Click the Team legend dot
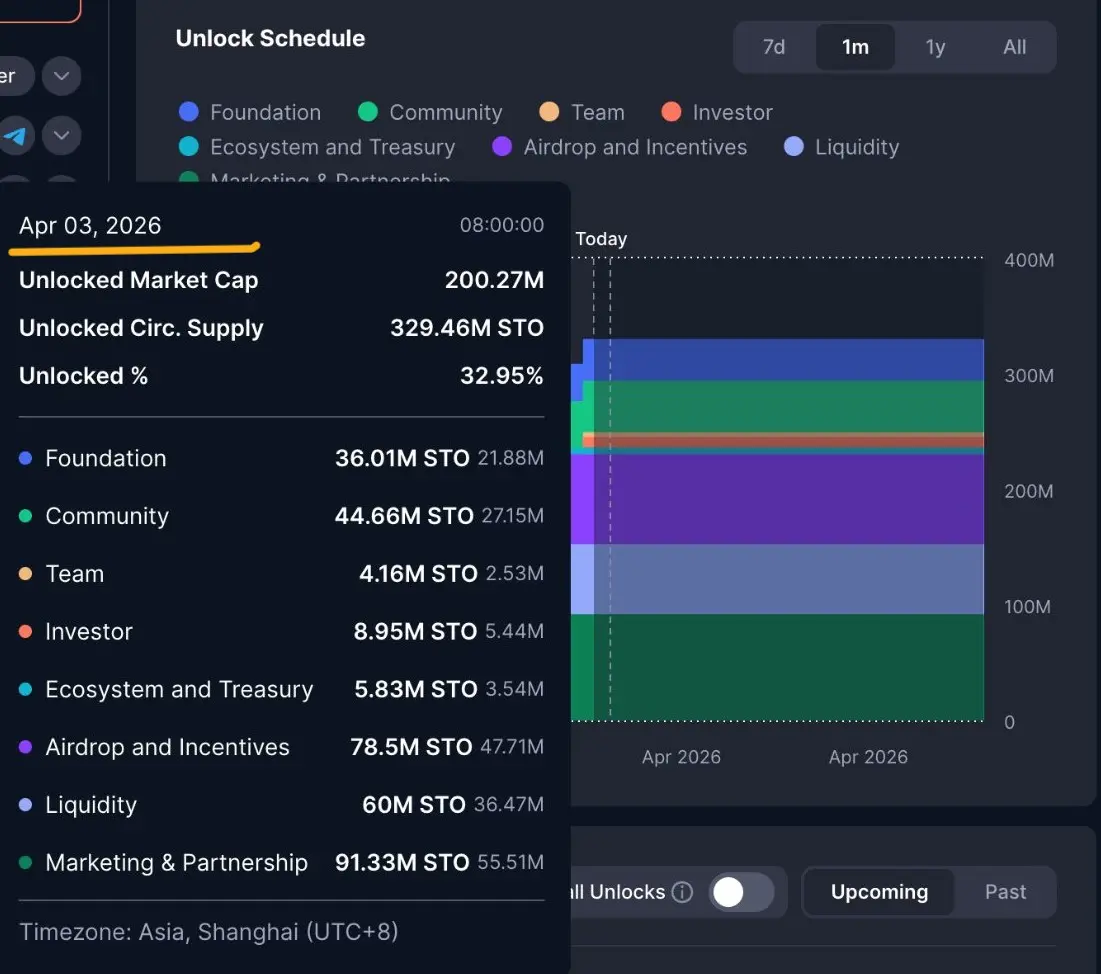Viewport: 1101px width, 974px height. coord(549,112)
